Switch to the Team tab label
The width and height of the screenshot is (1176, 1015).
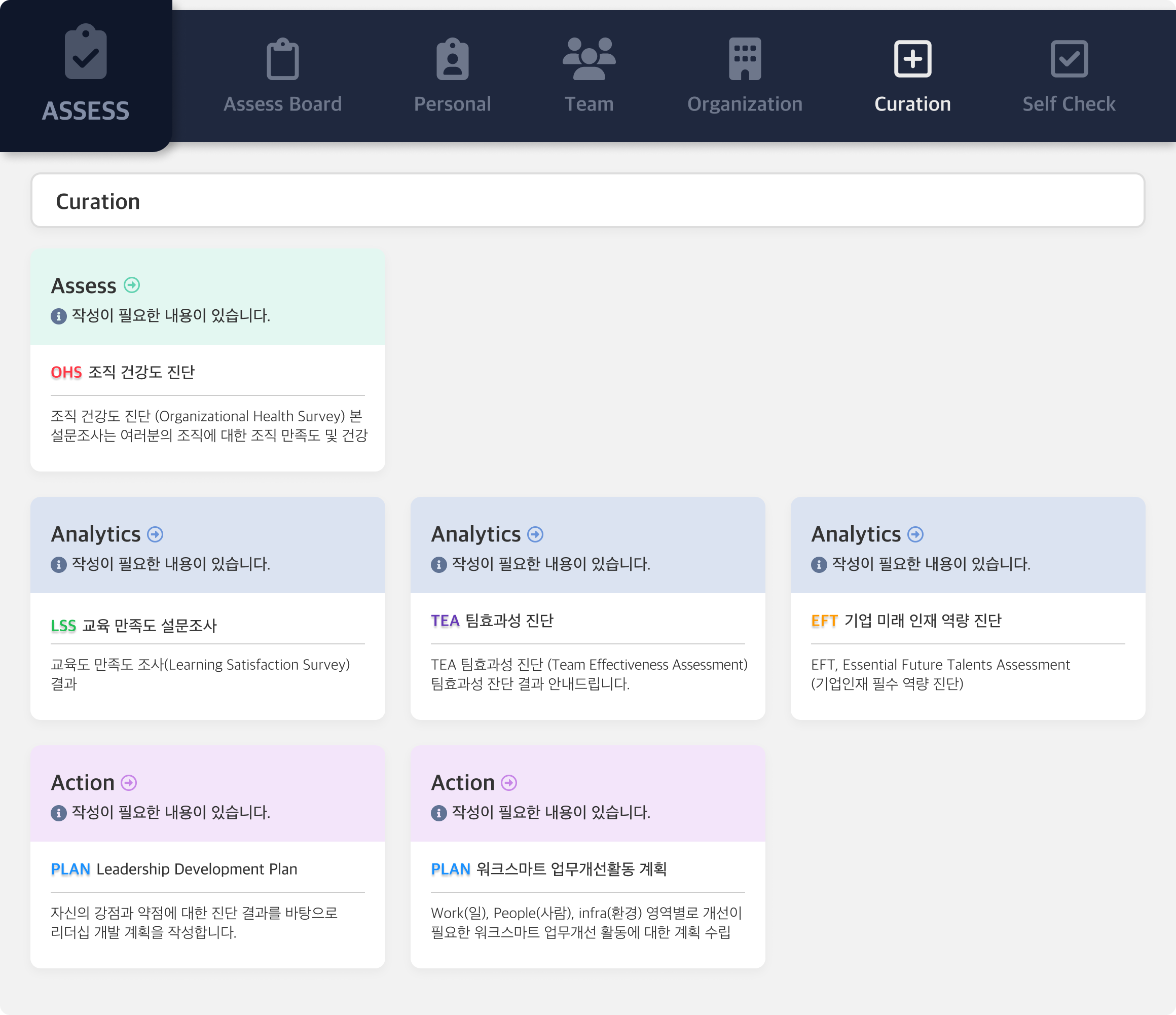click(x=589, y=104)
